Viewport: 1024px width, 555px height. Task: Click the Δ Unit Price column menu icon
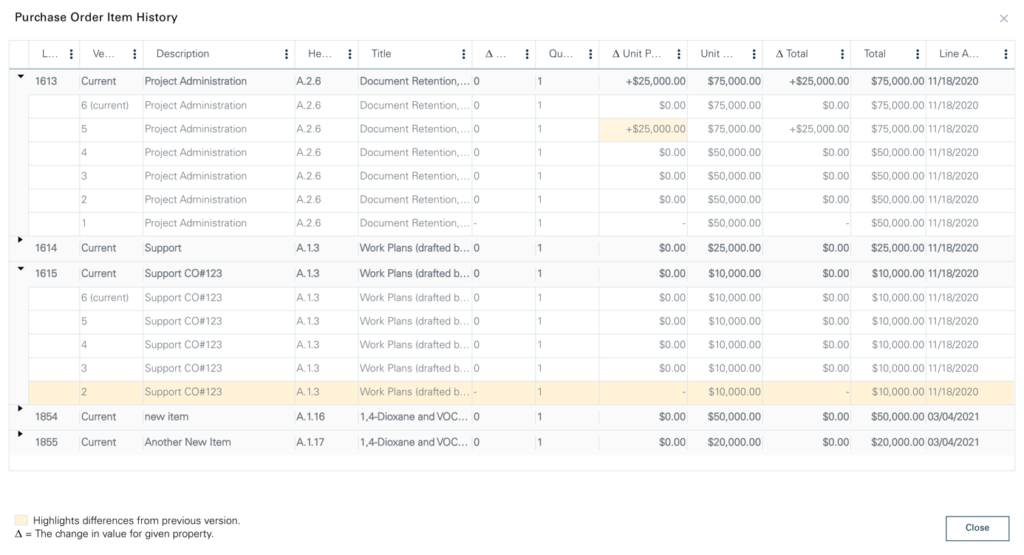point(679,54)
